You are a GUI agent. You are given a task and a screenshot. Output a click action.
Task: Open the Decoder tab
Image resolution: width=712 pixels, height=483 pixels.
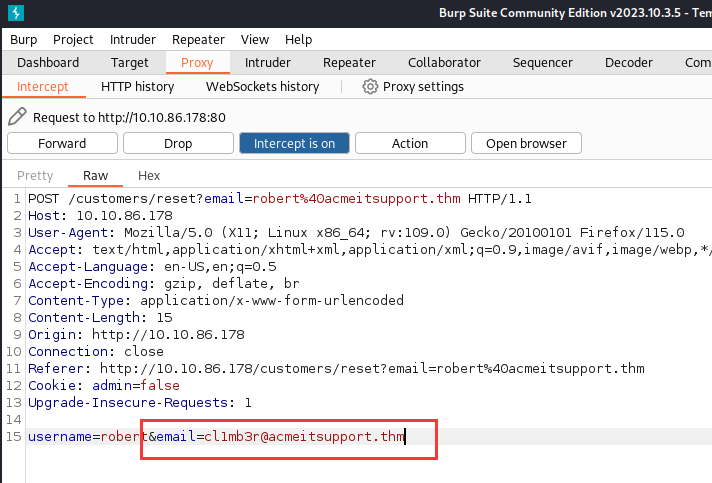[628, 62]
